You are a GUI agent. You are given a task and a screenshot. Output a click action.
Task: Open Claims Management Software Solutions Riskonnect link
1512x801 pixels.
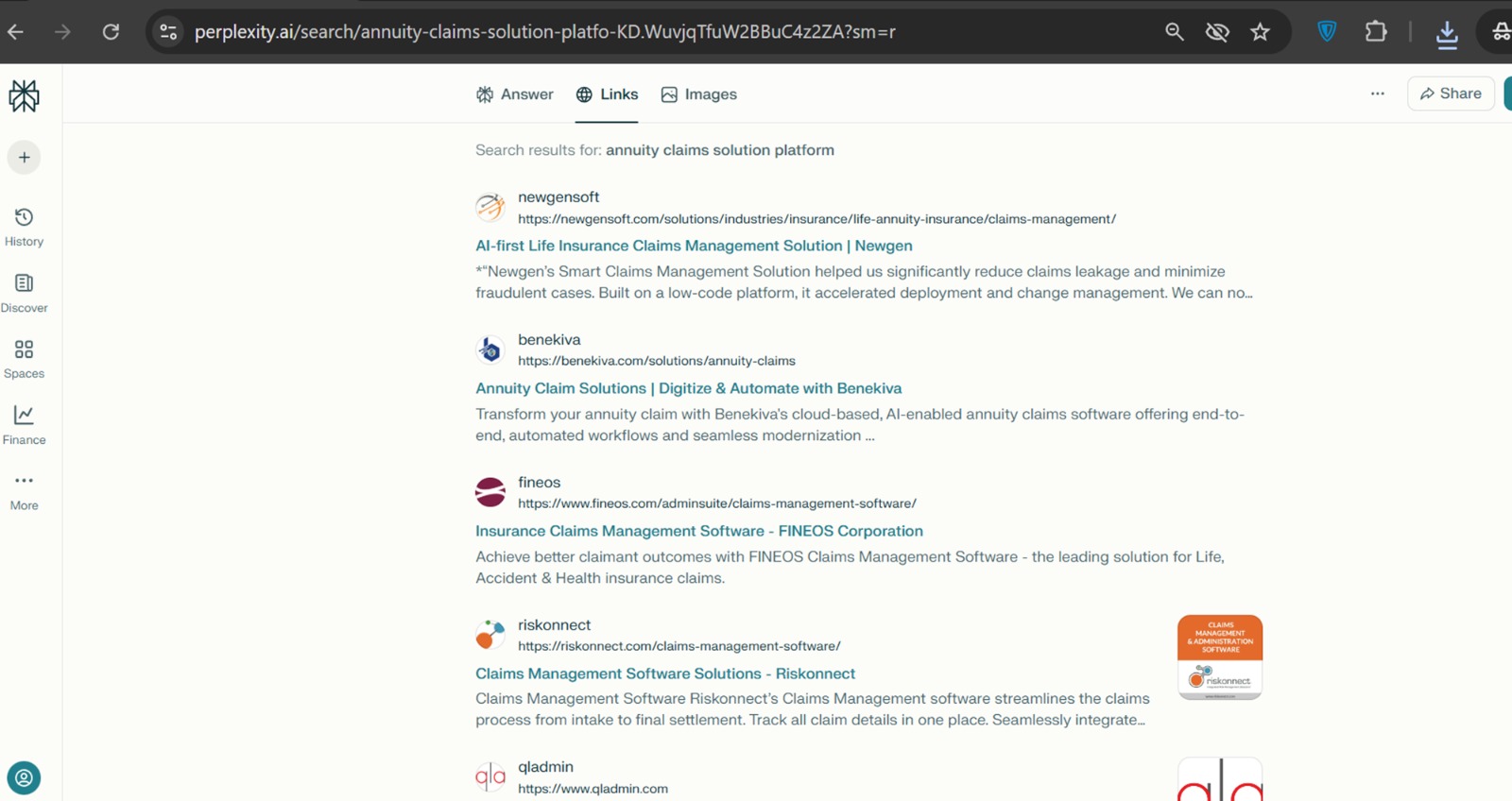tap(665, 673)
